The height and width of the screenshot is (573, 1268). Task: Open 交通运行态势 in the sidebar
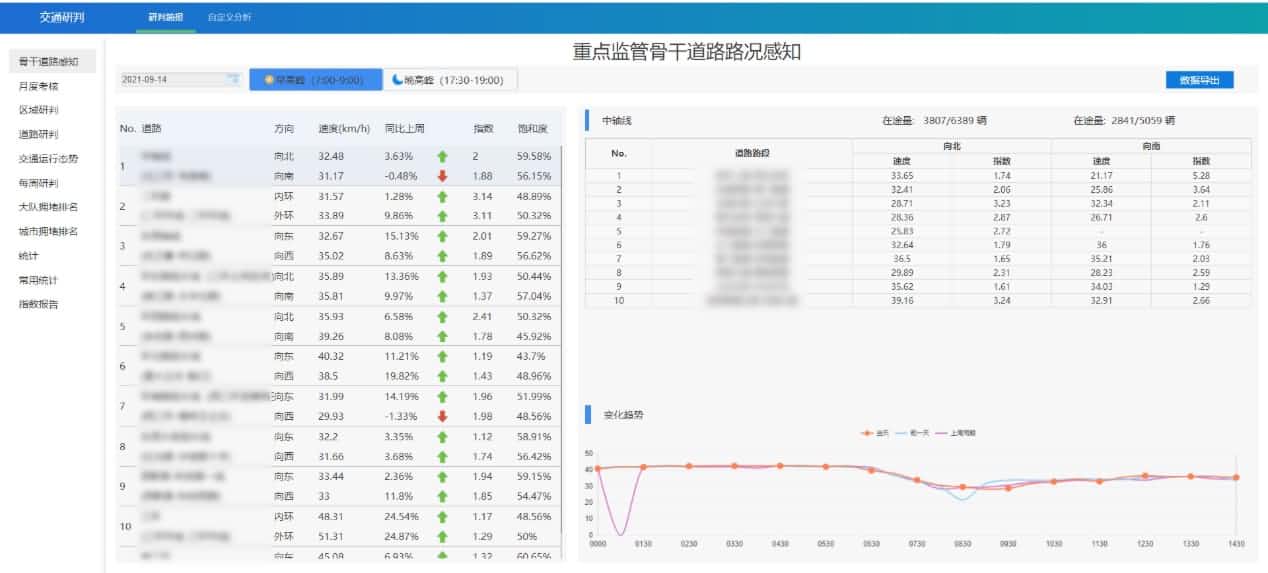48,158
